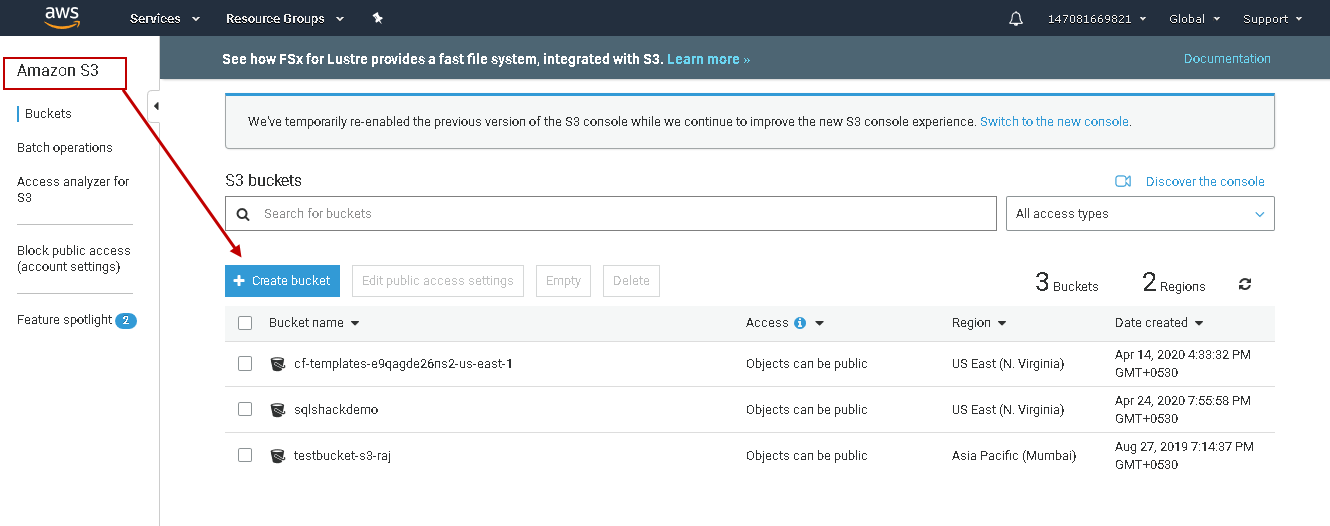
Task: Tick checkbox for testbucket-s3-raj
Action: (245, 455)
